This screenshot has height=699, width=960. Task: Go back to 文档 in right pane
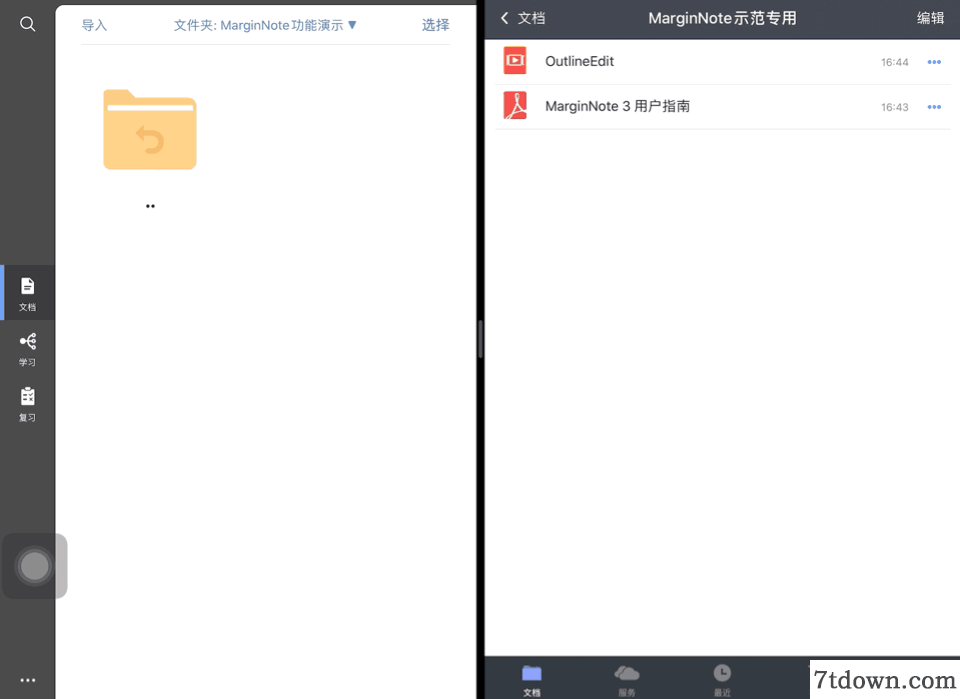(523, 18)
